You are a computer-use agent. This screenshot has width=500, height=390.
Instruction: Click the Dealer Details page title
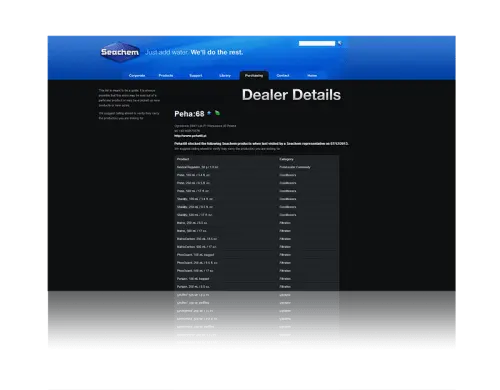coord(291,95)
